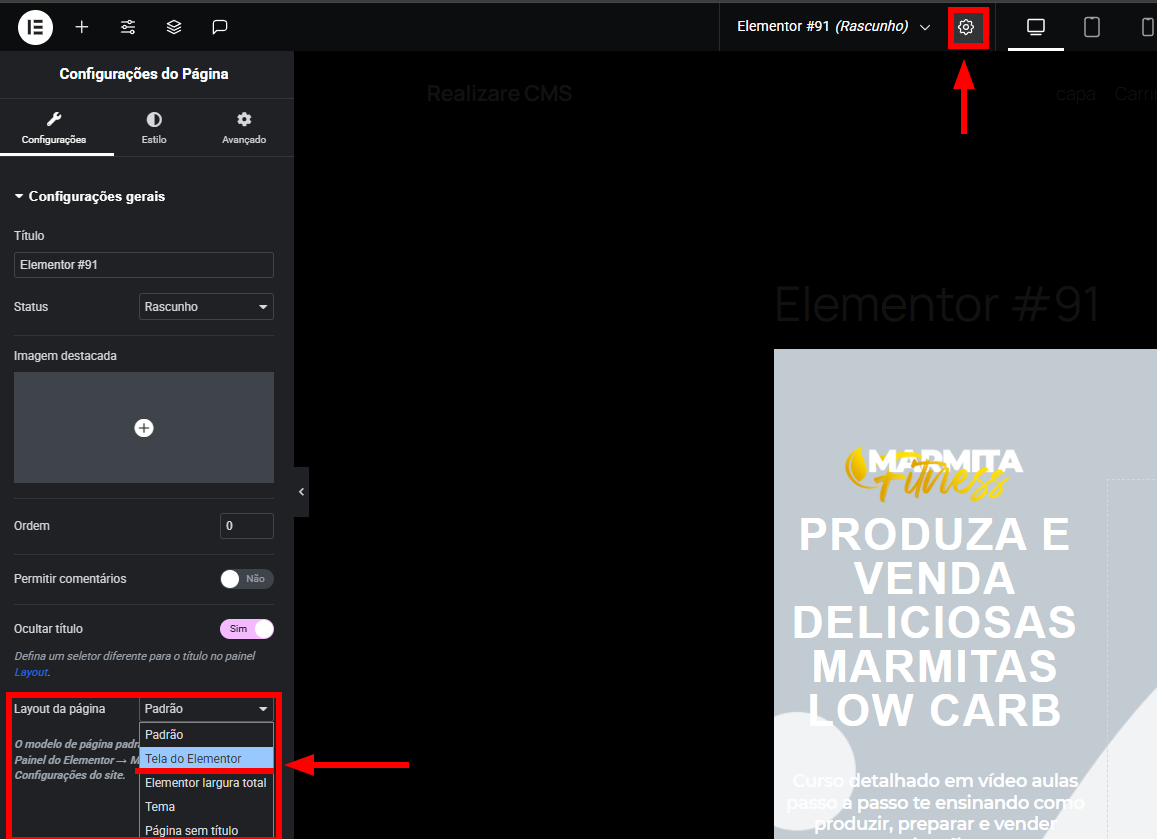Click the Imagem destacada placeholder
The width and height of the screenshot is (1157, 839).
(144, 428)
